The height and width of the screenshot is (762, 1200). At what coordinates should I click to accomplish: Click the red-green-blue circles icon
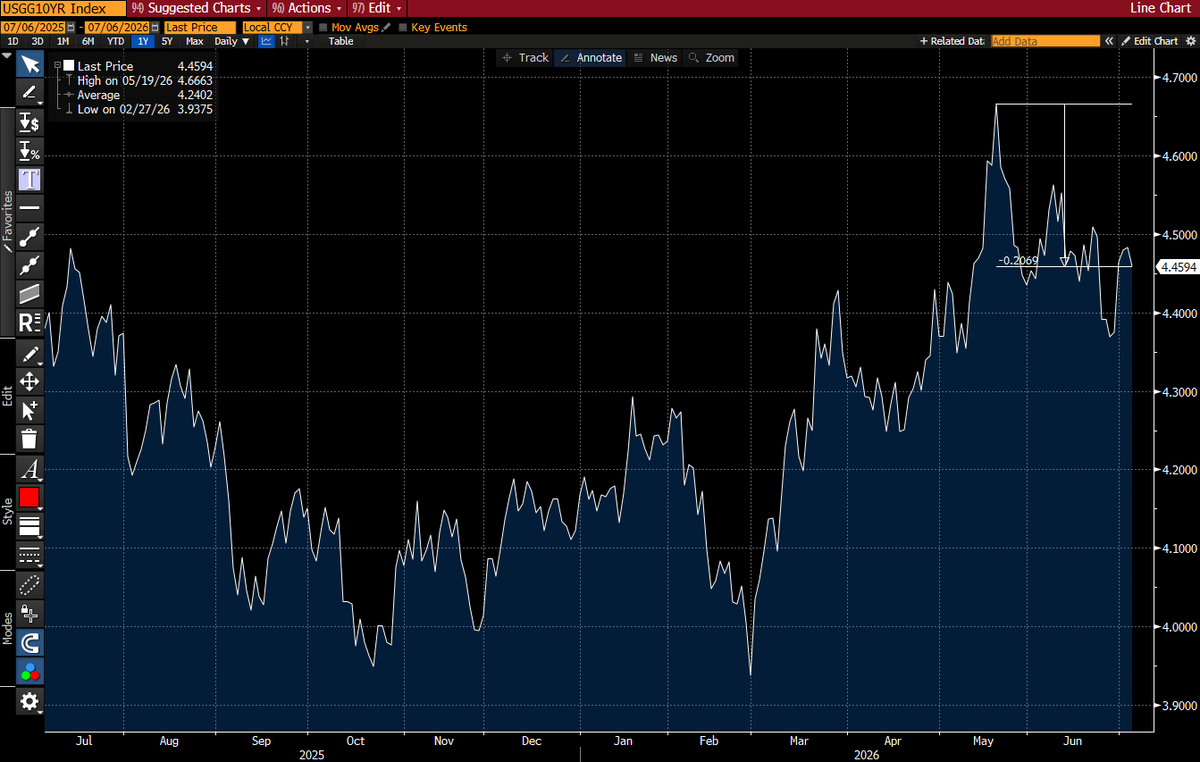pyautogui.click(x=30, y=671)
